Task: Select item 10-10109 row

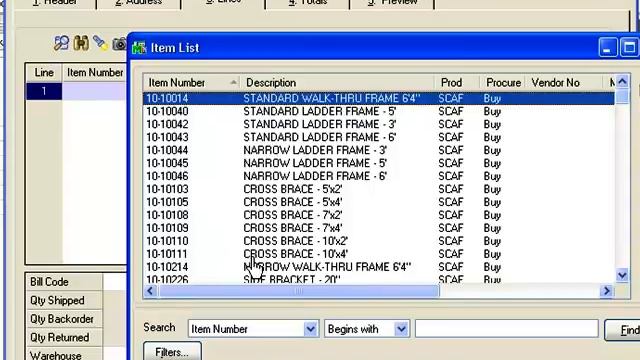Action: tap(379, 228)
